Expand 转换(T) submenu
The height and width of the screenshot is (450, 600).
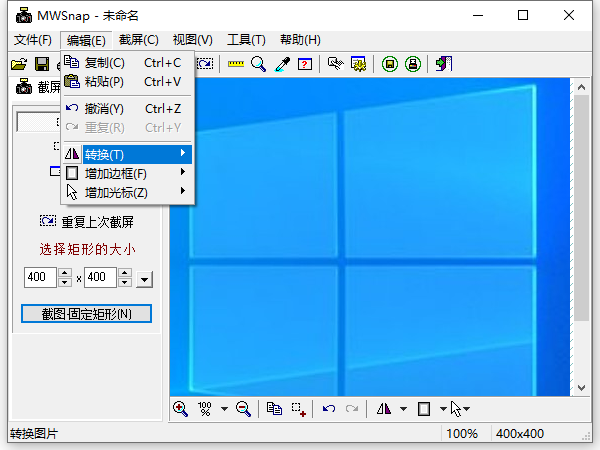128,154
